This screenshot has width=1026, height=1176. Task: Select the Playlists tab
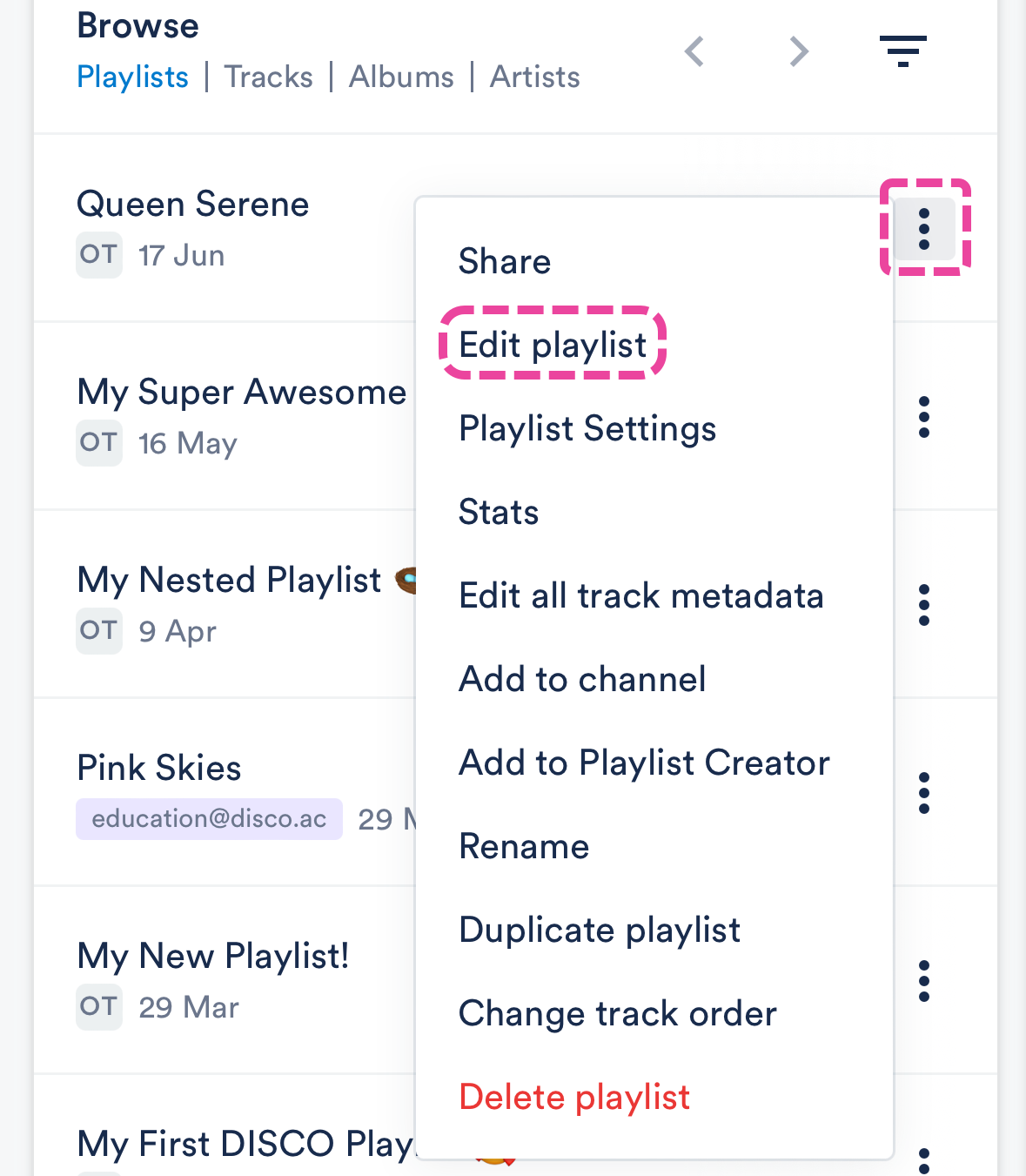point(132,77)
